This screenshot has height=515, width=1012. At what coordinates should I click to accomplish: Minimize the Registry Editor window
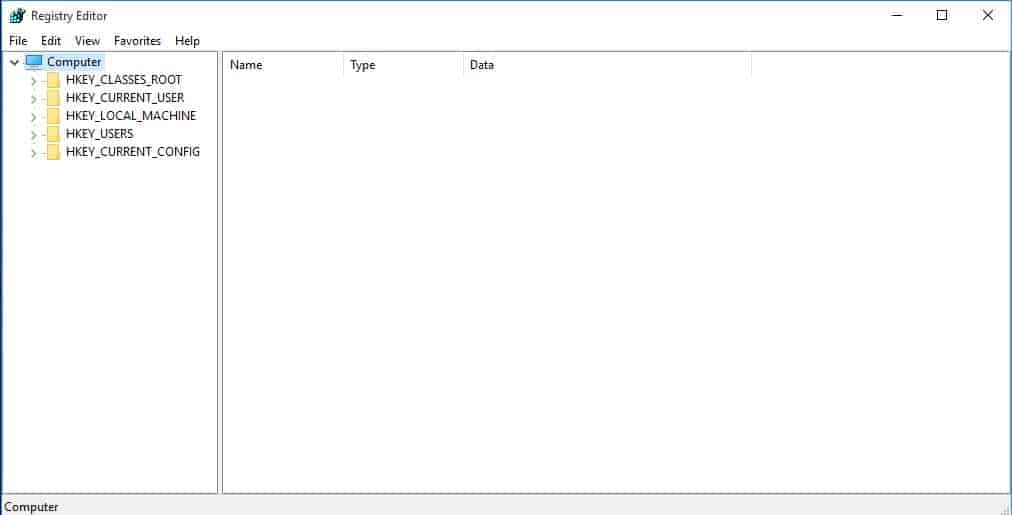[x=896, y=15]
